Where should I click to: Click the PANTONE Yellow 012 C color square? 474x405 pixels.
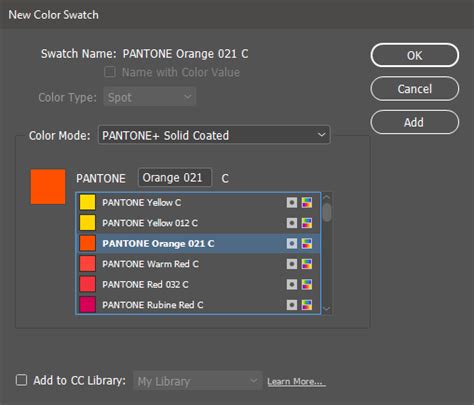click(x=88, y=223)
